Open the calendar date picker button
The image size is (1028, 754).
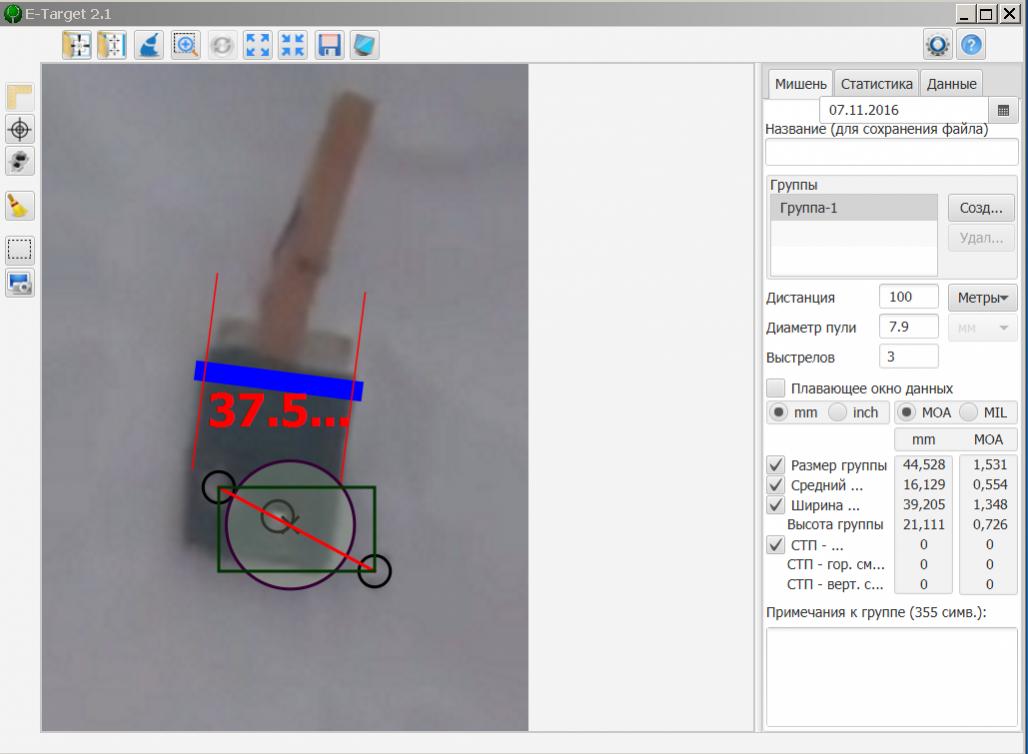1003,110
